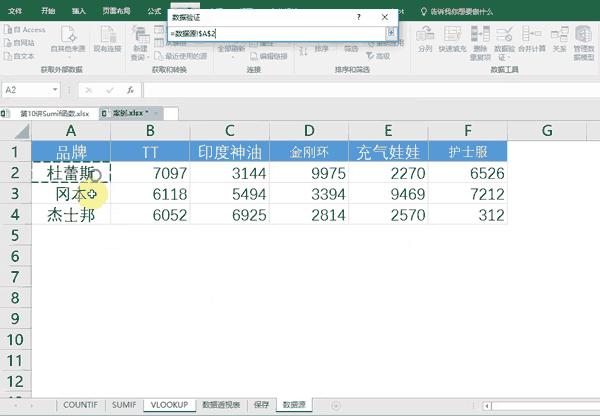Click header cell 品牌
Image resolution: width=600 pixels, height=416 pixels.
click(x=71, y=152)
